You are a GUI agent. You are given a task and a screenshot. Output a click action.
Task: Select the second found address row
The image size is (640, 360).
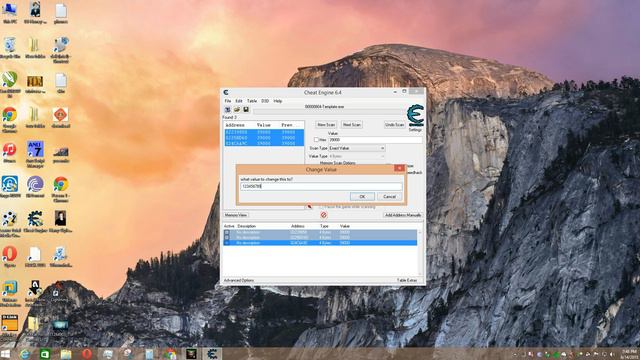click(264, 138)
